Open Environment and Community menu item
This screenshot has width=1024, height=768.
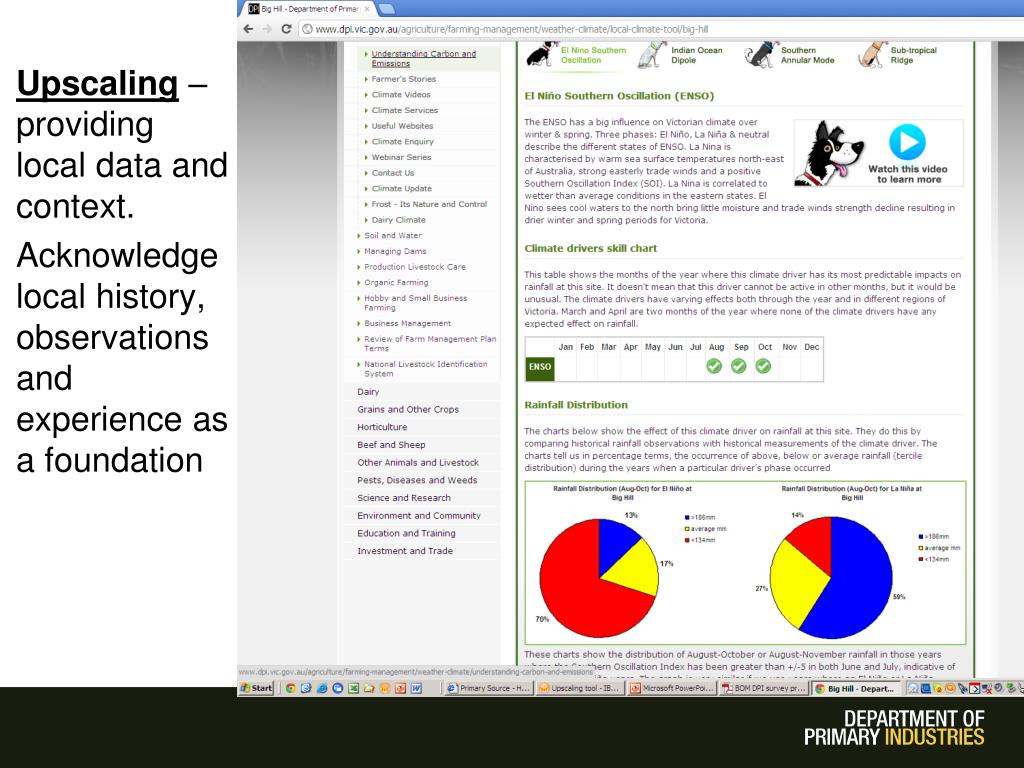pyautogui.click(x=419, y=515)
